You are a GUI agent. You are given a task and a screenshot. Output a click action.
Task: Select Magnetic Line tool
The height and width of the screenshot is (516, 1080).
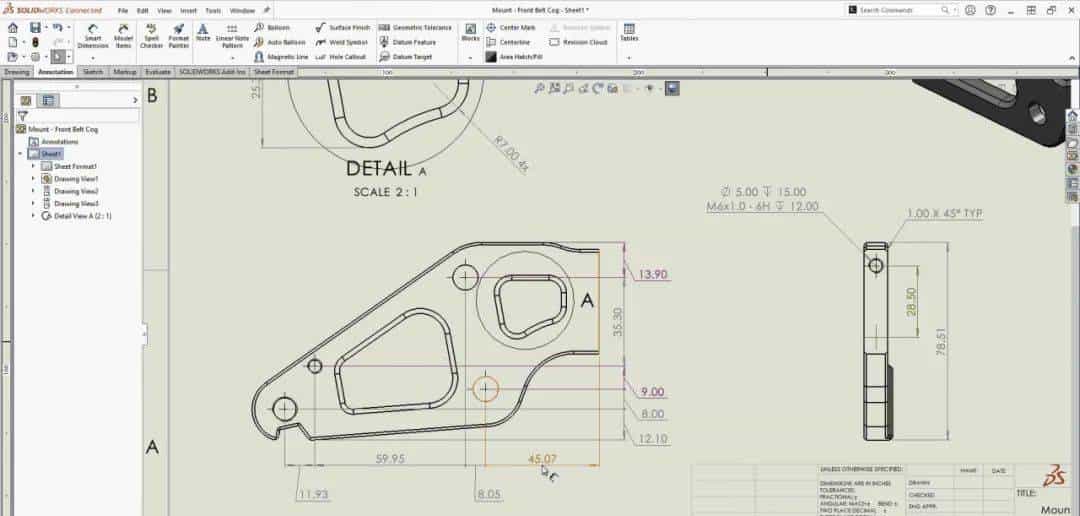[x=280, y=56]
